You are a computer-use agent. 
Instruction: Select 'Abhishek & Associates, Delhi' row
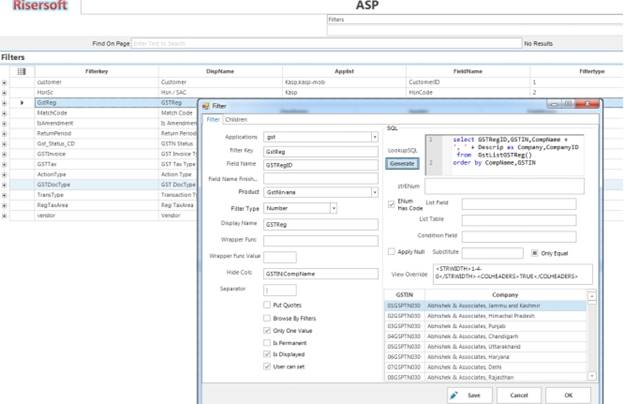click(486, 367)
